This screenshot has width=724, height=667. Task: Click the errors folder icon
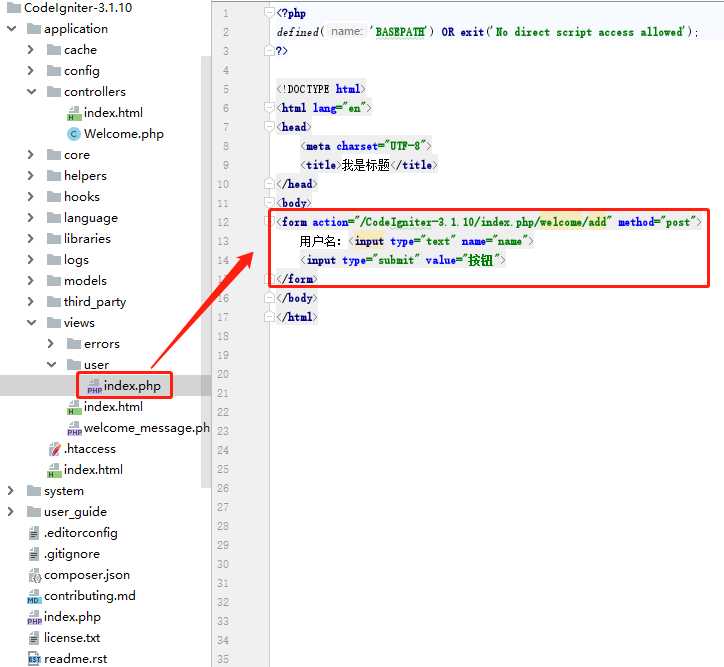74,343
